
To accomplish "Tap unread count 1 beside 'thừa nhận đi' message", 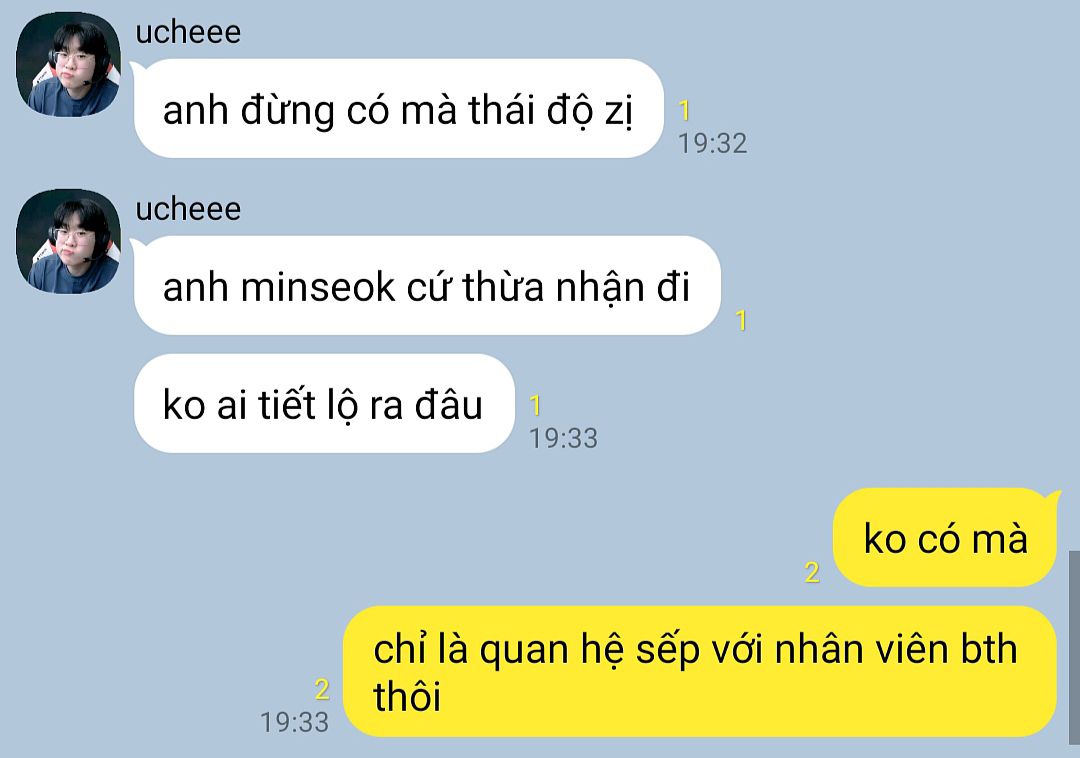I will tap(741, 320).
